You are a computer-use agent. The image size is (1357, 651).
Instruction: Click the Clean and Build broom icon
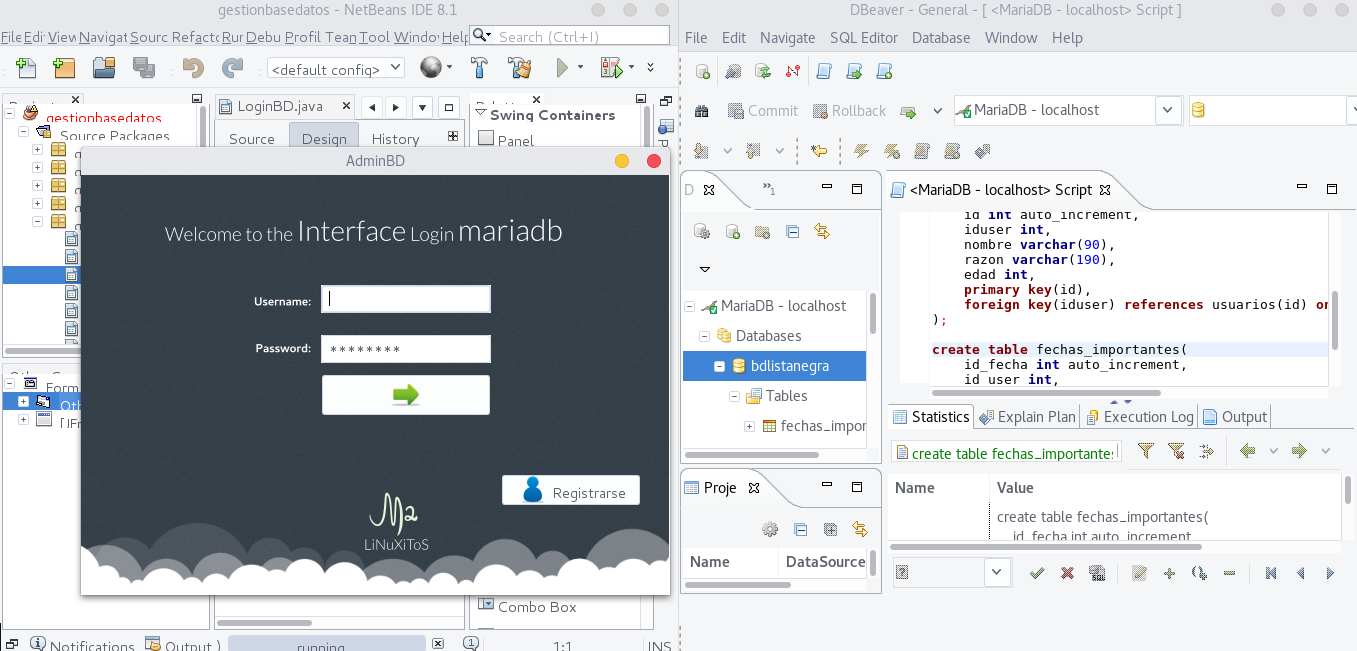coord(519,68)
